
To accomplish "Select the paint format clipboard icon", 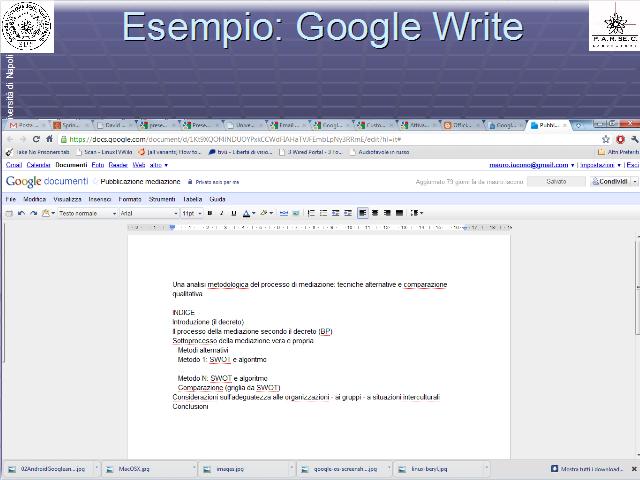I will click(48, 213).
